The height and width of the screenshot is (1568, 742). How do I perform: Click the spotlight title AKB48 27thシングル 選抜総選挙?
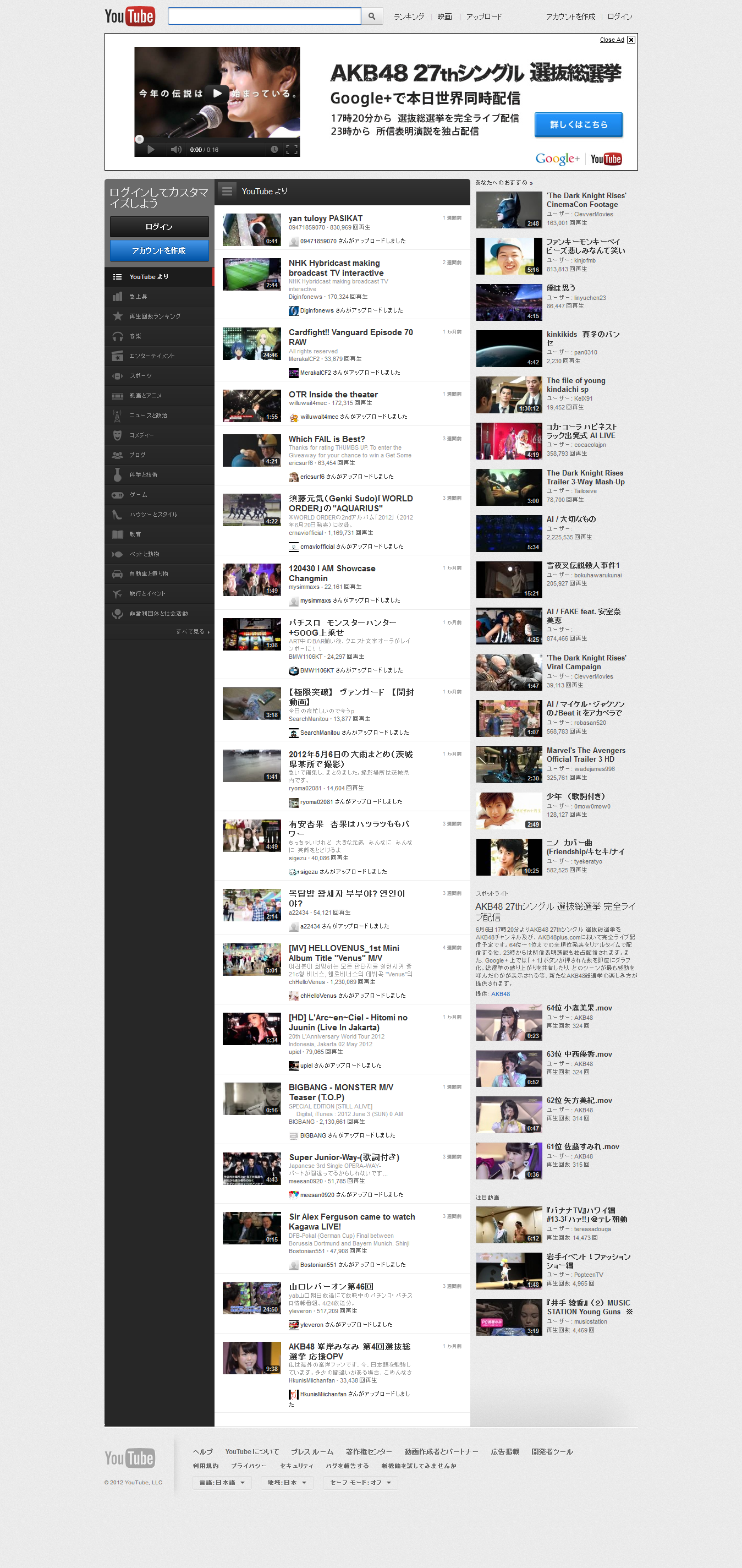pos(556,912)
